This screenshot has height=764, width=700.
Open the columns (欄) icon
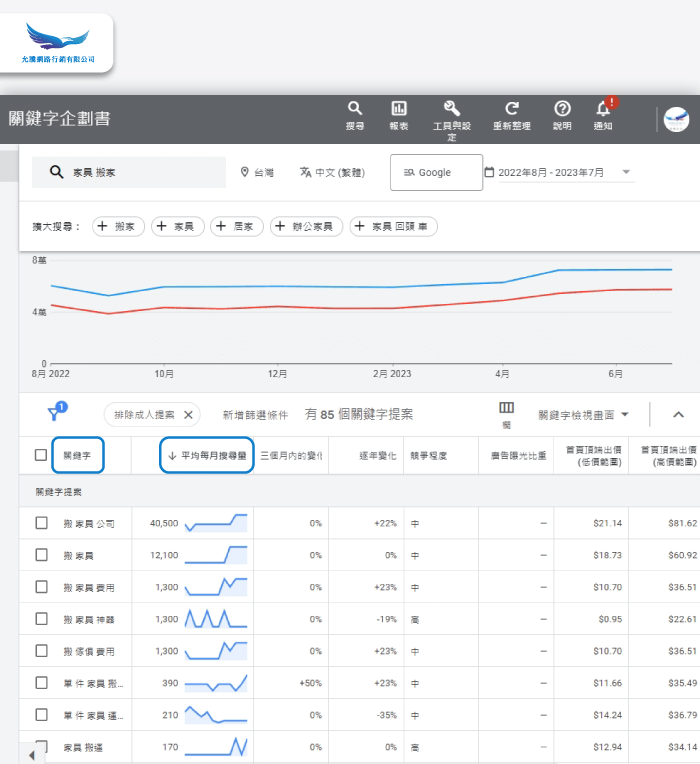[507, 408]
